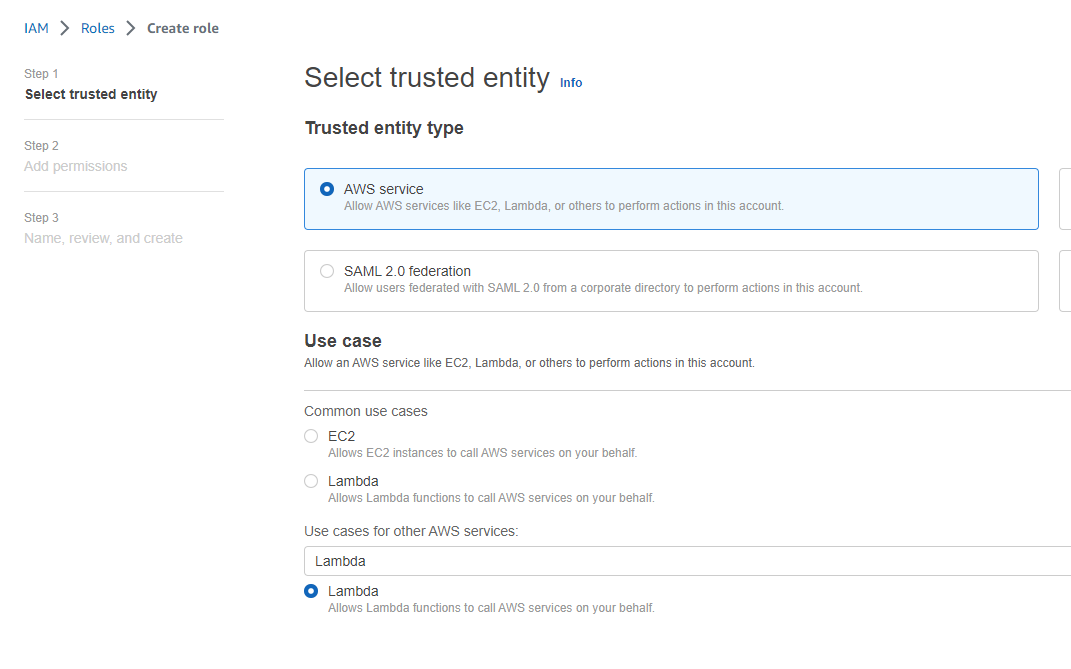Screen dimensions: 1071x669
Task: Open the other AWS services use case dropdown
Action: point(687,561)
